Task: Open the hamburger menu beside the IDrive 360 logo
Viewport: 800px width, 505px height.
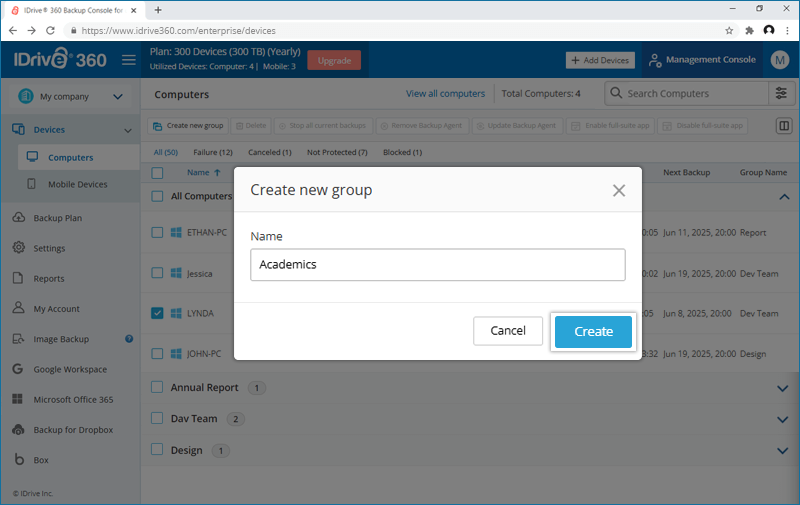Action: coord(129,60)
